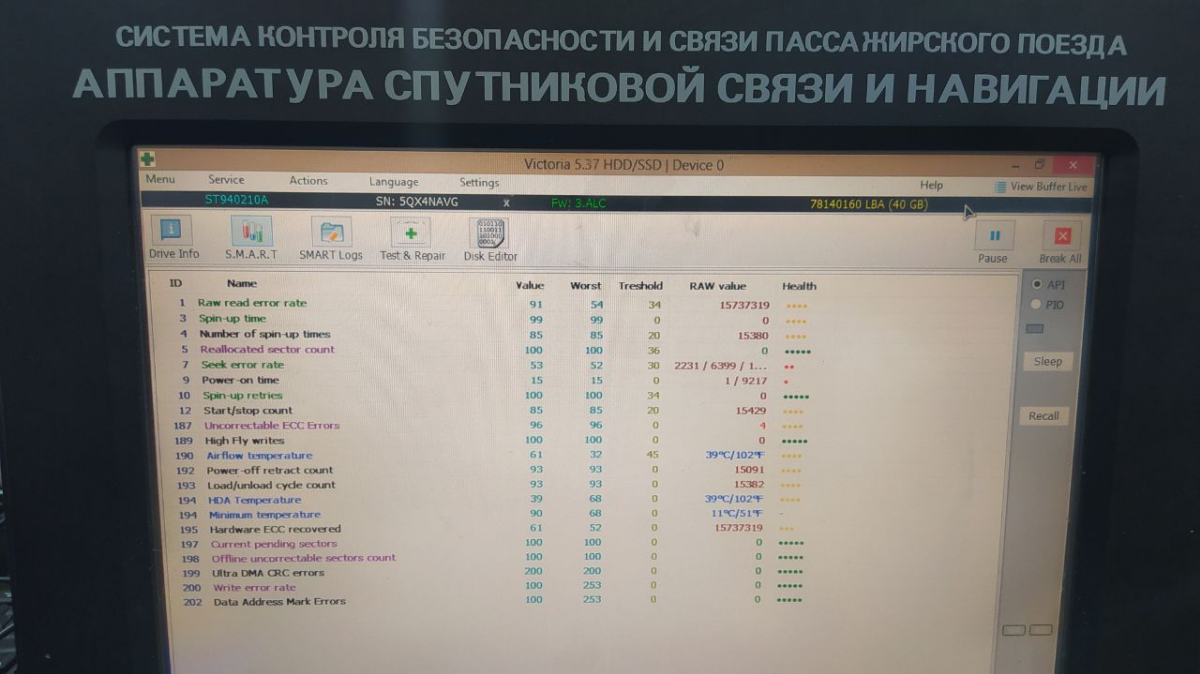
Task: Click the RAW value column header
Action: pyautogui.click(x=718, y=286)
